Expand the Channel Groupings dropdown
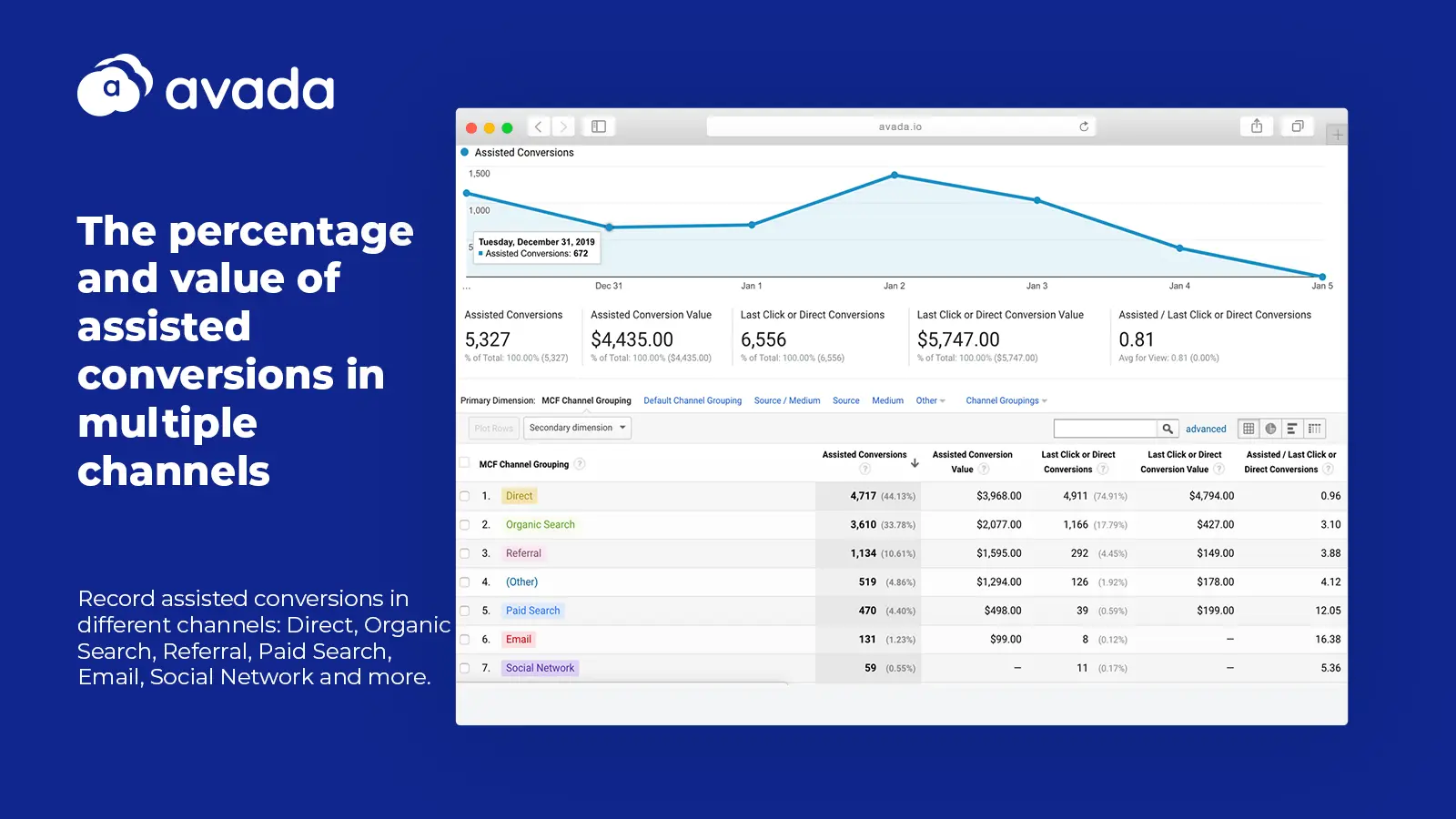Image resolution: width=1456 pixels, height=819 pixels. coord(1006,400)
